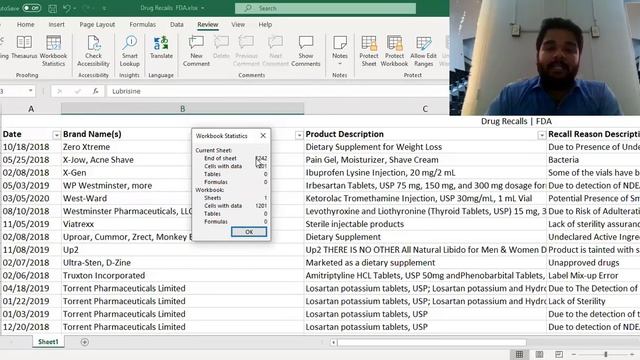
Task: Select column A header
Action: pyautogui.click(x=31, y=109)
